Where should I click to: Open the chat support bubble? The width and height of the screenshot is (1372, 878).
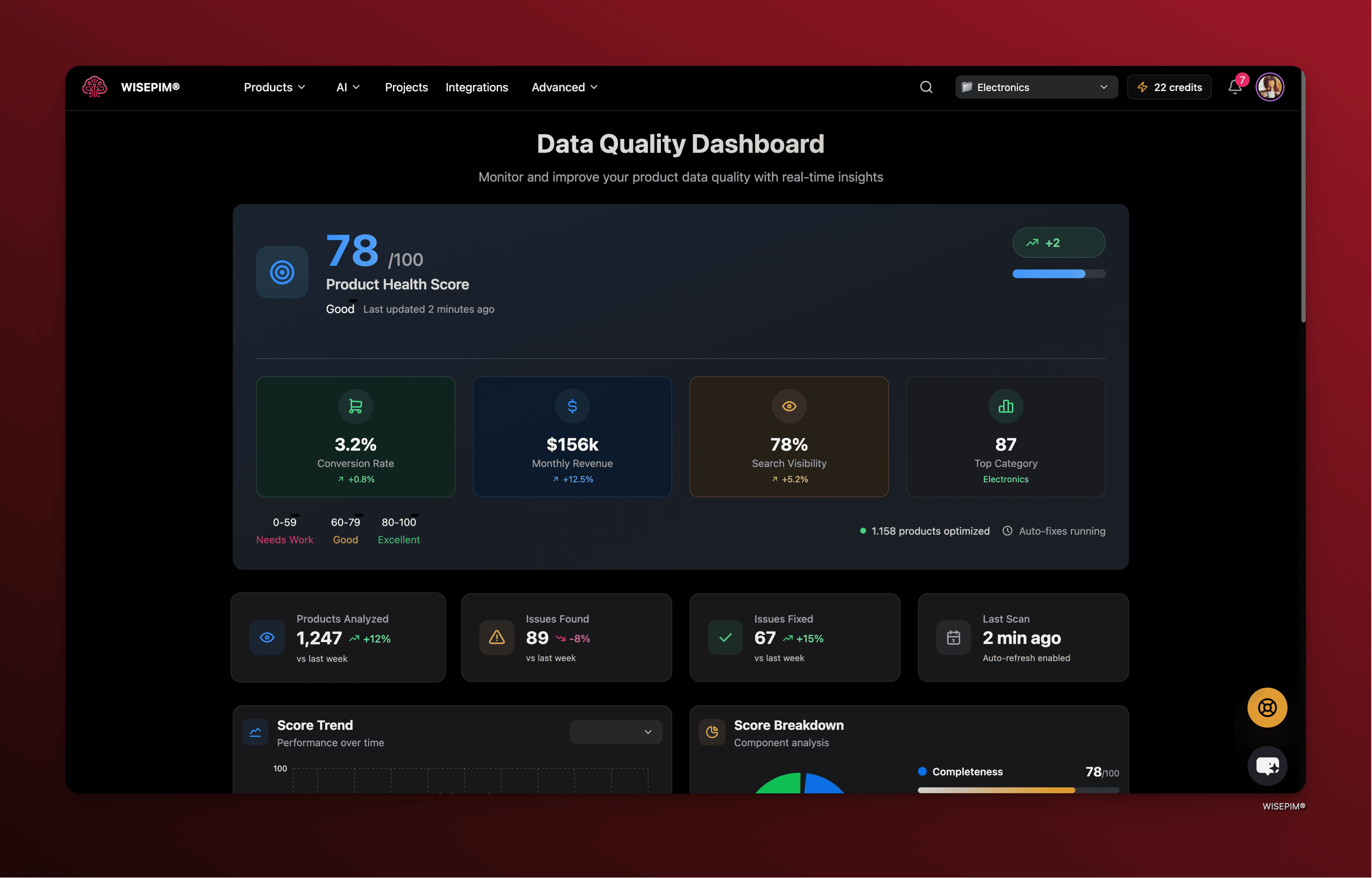[1267, 766]
